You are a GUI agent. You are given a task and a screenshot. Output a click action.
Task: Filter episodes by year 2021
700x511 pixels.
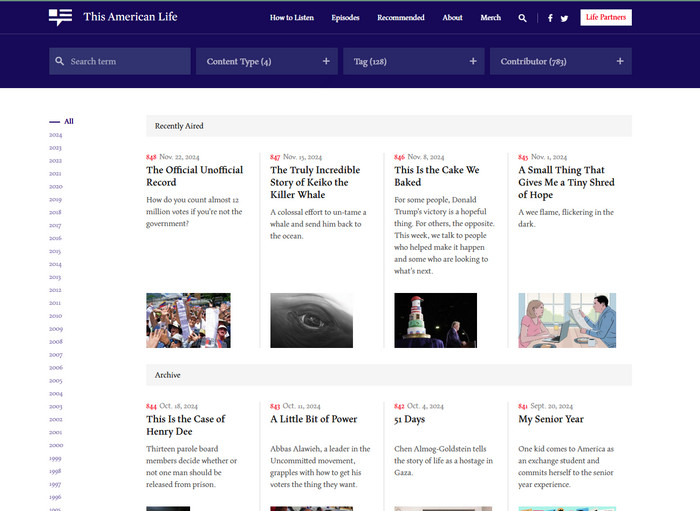(x=55, y=174)
